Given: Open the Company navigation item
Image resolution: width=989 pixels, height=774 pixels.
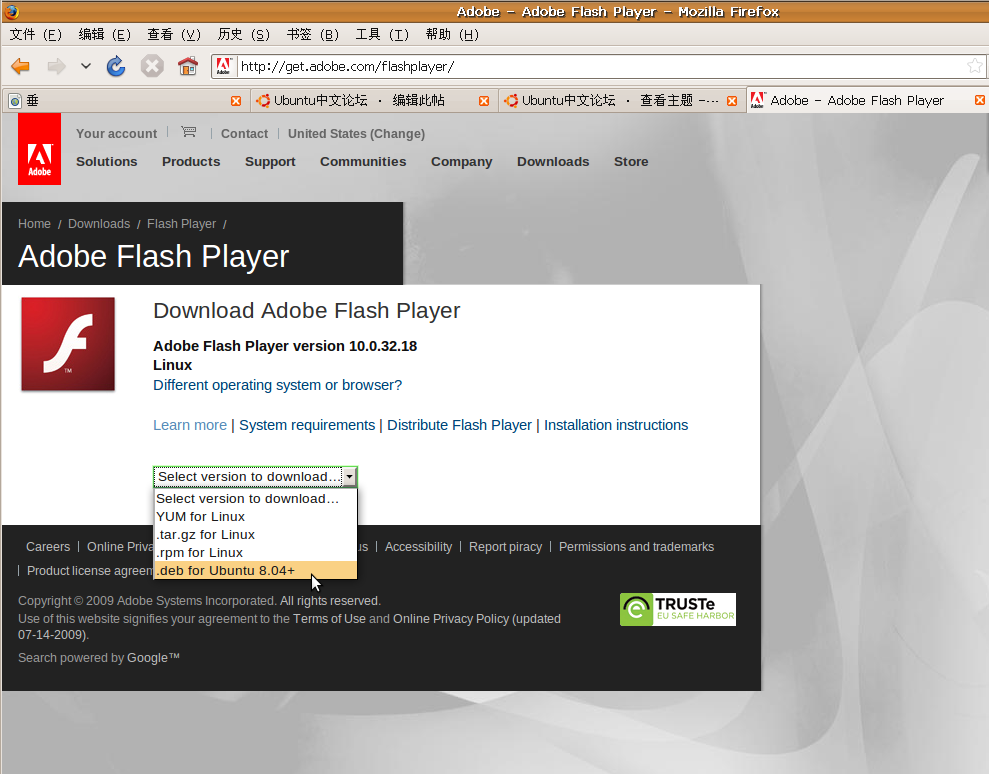Looking at the screenshot, I should tap(462, 162).
